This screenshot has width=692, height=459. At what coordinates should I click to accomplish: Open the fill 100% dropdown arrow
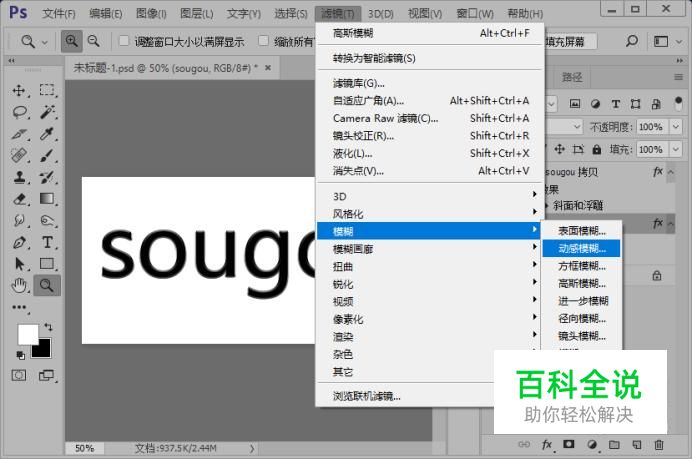coord(676,149)
